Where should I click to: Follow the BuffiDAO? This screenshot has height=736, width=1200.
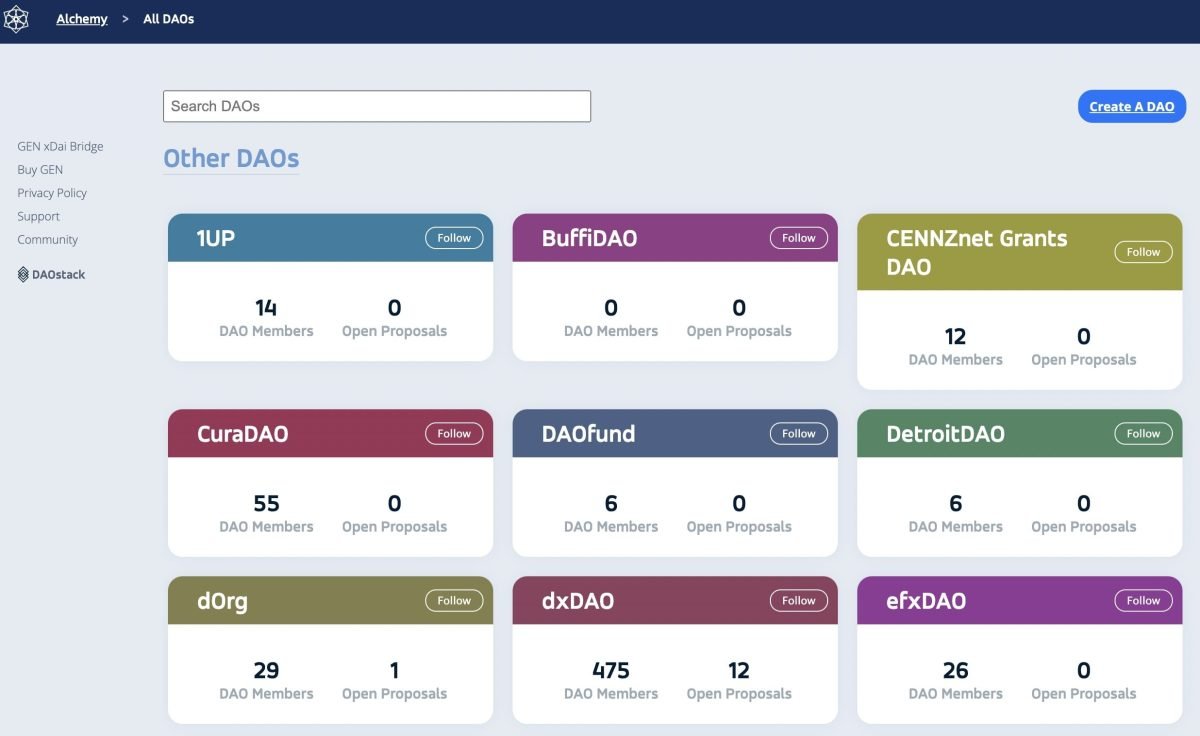799,238
